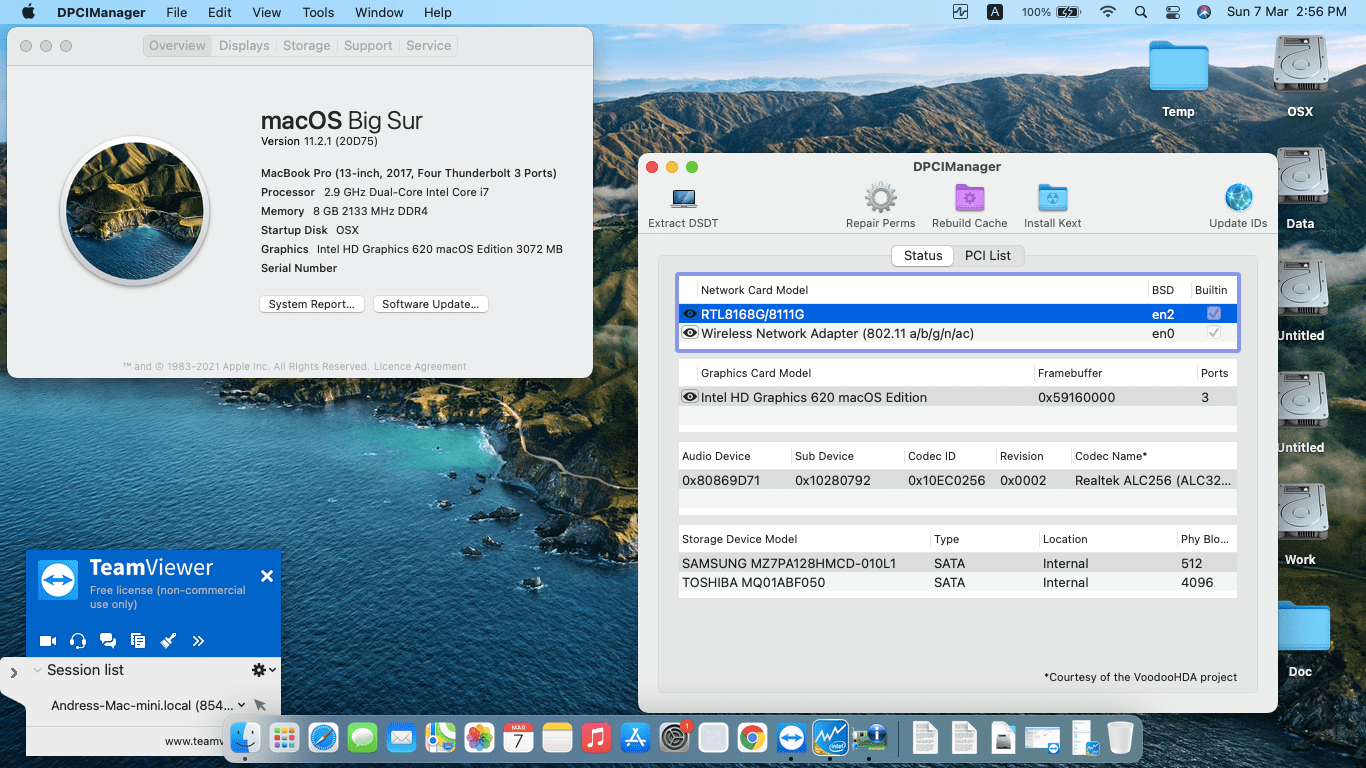1366x768 pixels.
Task: Run Repair Perms gear icon
Action: [880, 198]
